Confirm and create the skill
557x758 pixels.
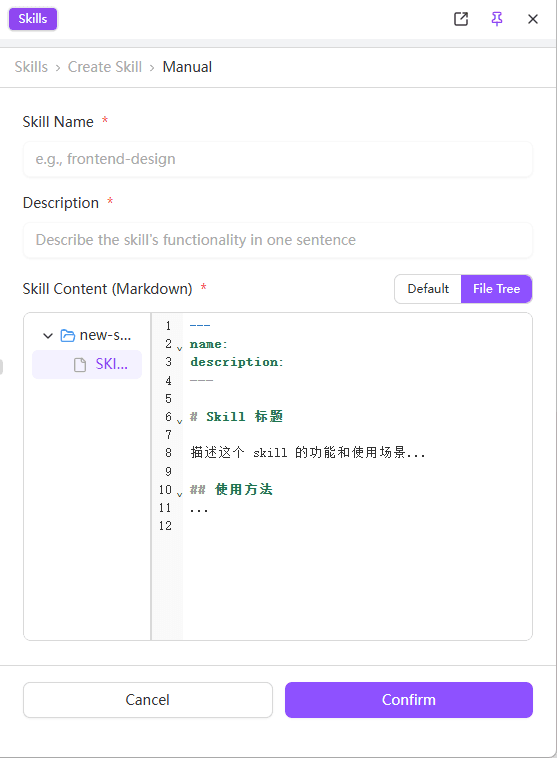(x=409, y=700)
